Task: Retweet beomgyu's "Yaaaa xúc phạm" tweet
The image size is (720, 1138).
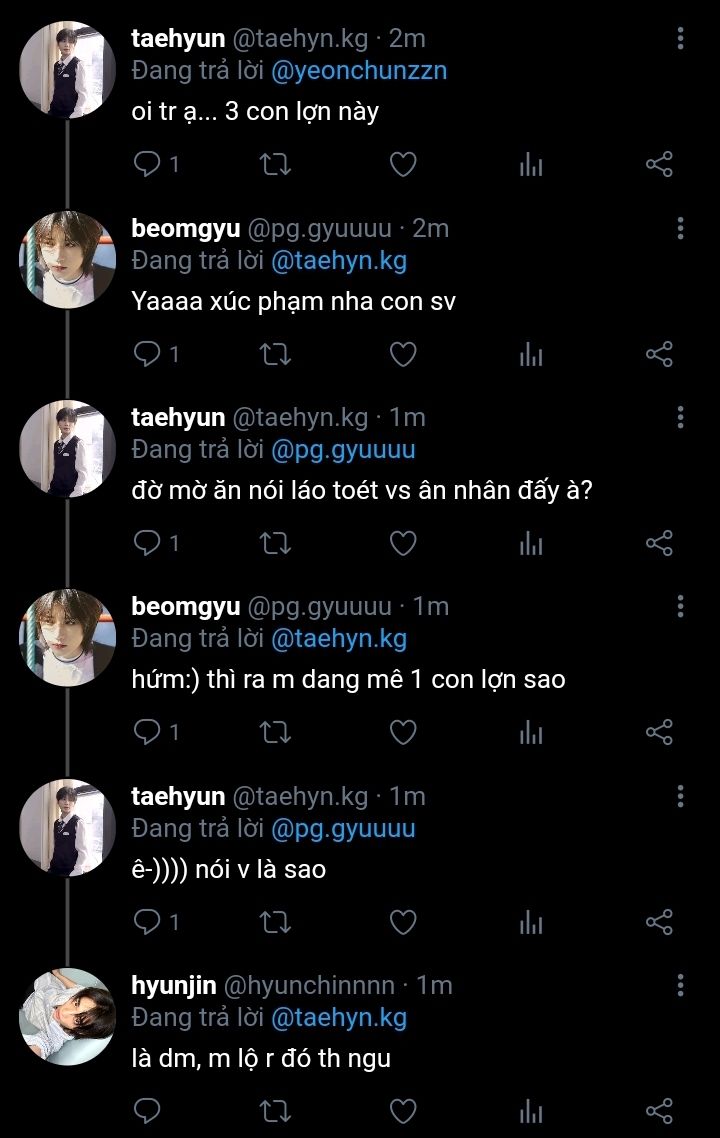Action: [x=275, y=354]
